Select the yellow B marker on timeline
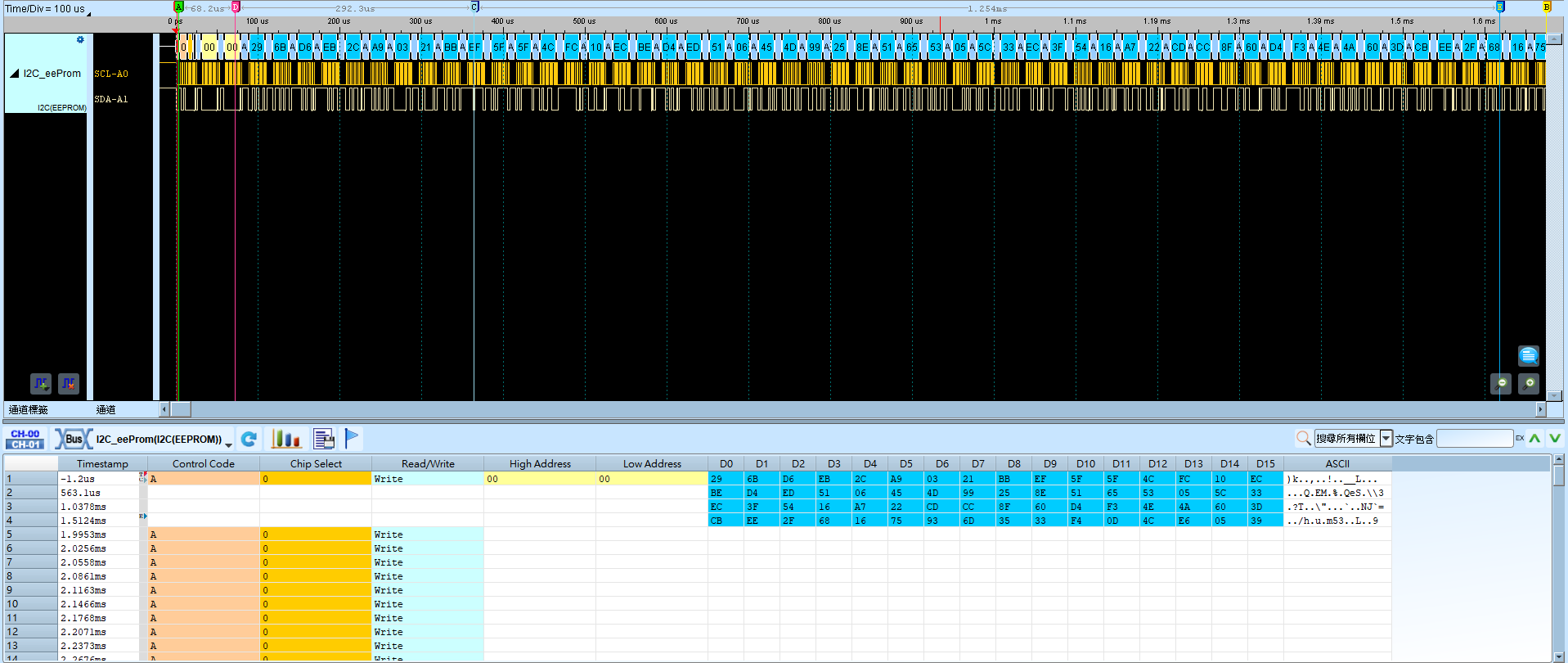Image resolution: width=1568 pixels, height=663 pixels. [1547, 7]
